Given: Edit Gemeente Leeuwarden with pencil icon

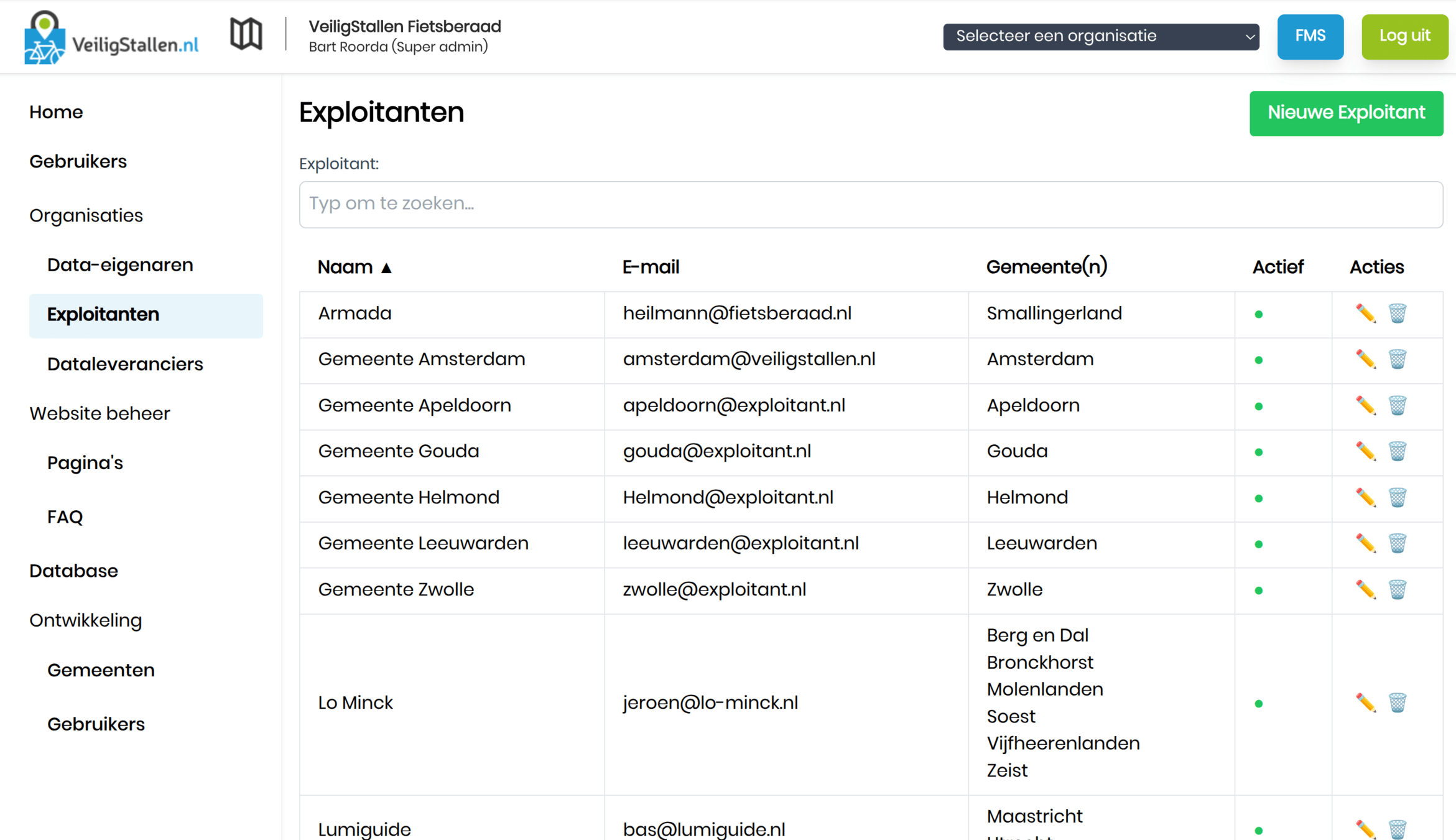Looking at the screenshot, I should [1365, 543].
